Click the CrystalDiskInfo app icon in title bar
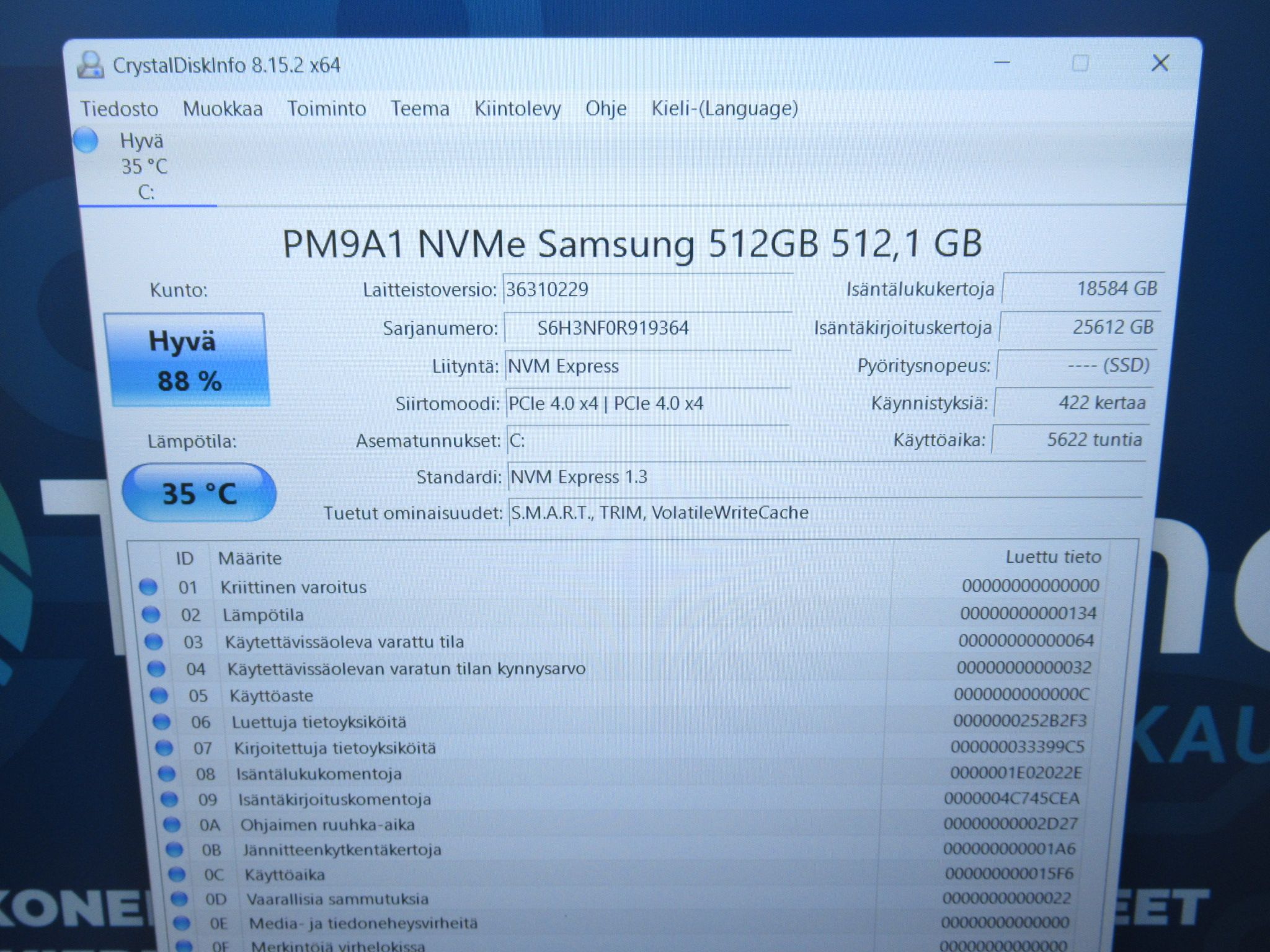The height and width of the screenshot is (952, 1270). 91,65
